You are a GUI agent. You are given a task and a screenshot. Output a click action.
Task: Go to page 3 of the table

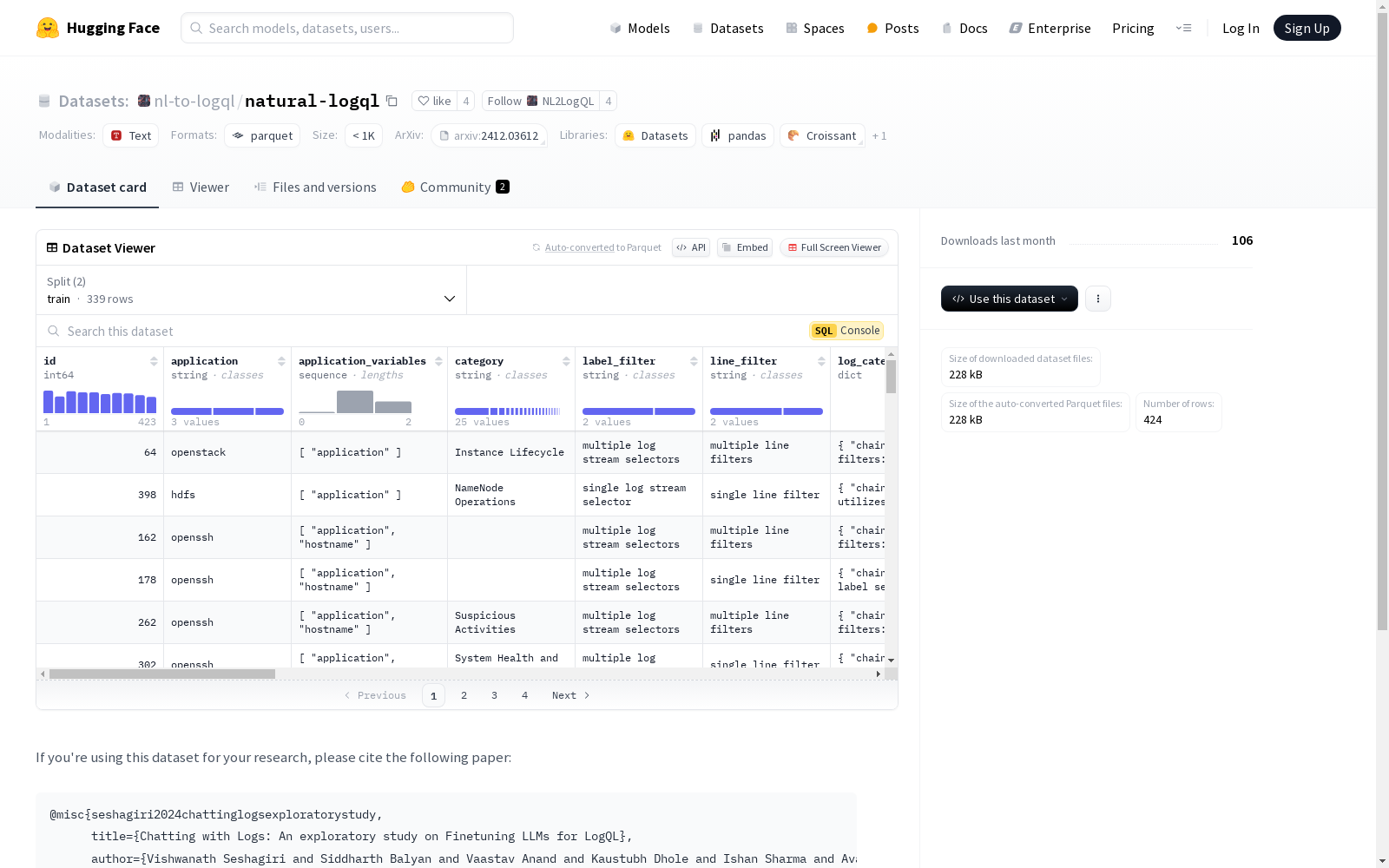coord(495,695)
